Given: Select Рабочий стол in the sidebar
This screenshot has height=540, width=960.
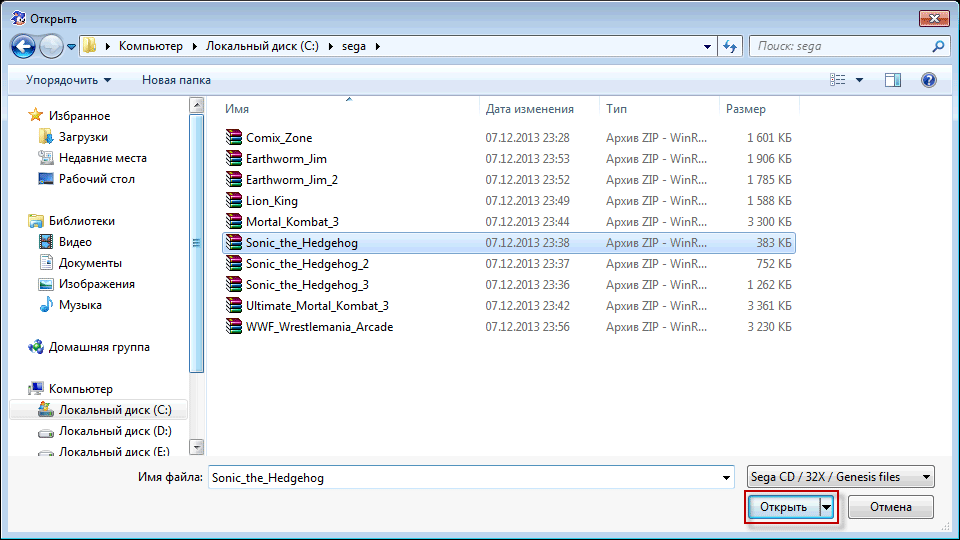Looking at the screenshot, I should tap(96, 179).
